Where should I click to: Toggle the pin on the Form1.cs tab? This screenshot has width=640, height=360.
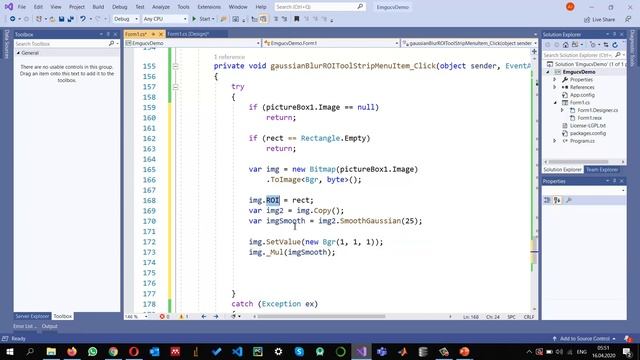153,34
